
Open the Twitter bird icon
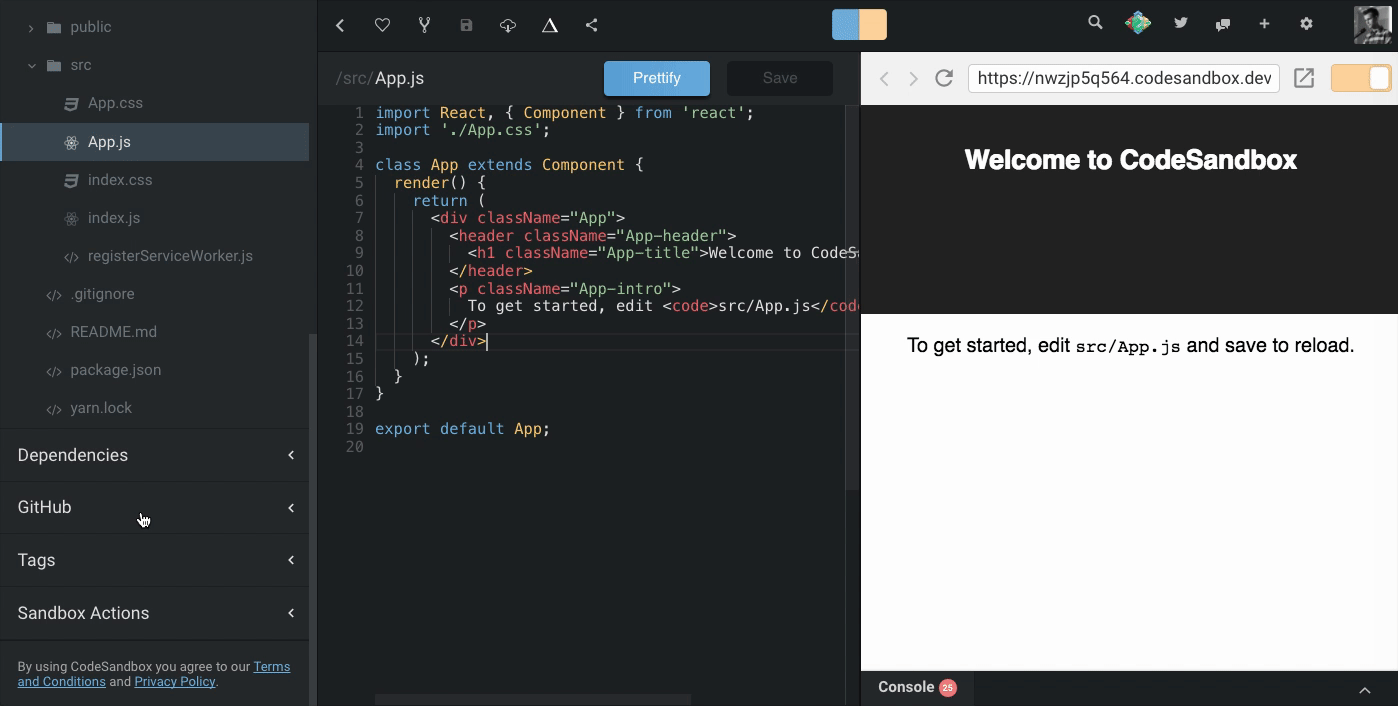1181,23
